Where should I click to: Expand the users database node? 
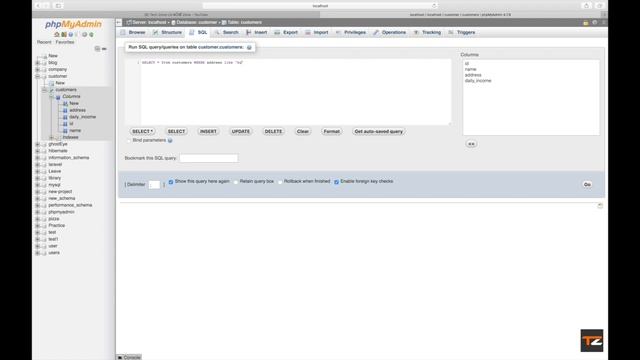coord(38,253)
